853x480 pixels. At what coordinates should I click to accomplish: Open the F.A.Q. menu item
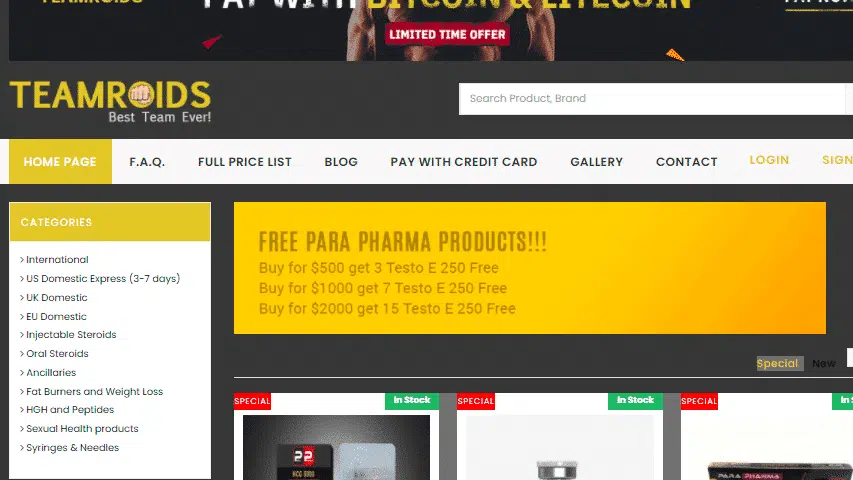coord(147,162)
